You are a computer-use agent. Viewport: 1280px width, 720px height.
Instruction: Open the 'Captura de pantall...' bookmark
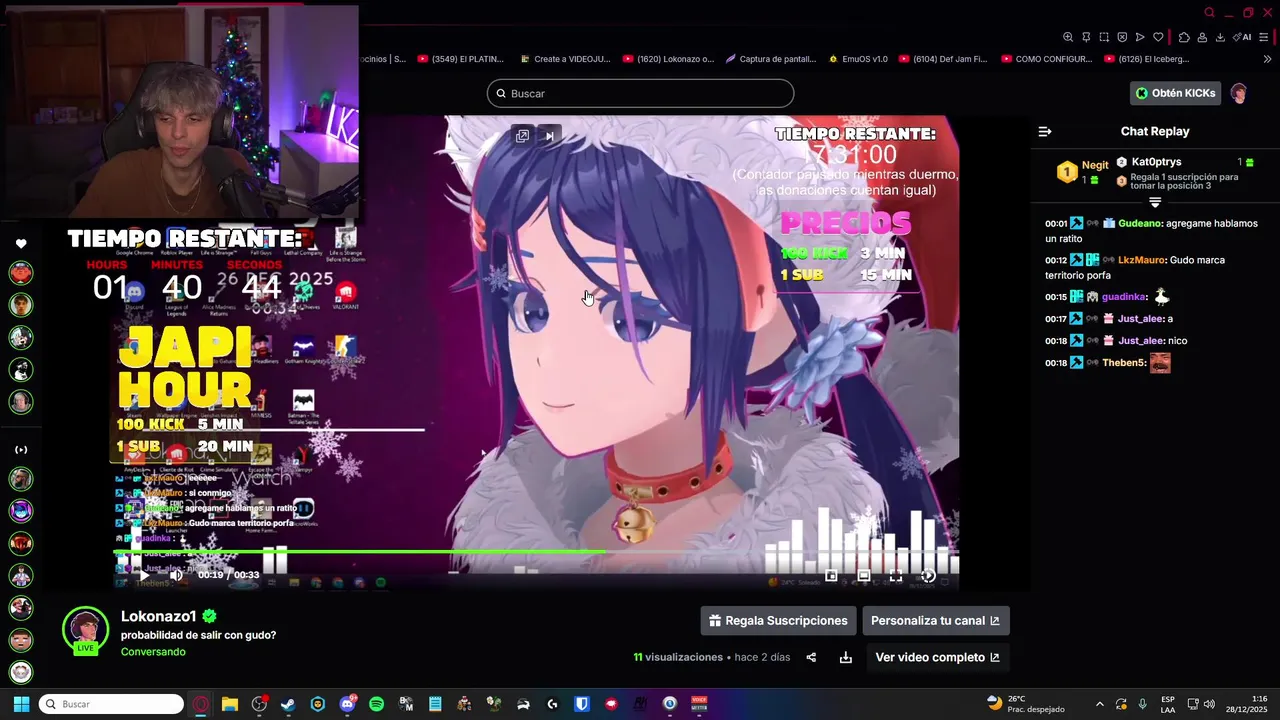click(x=771, y=59)
